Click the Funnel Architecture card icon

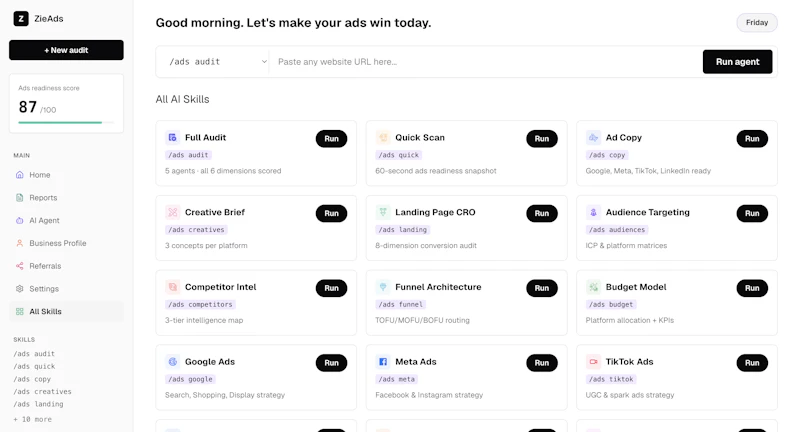click(383, 287)
